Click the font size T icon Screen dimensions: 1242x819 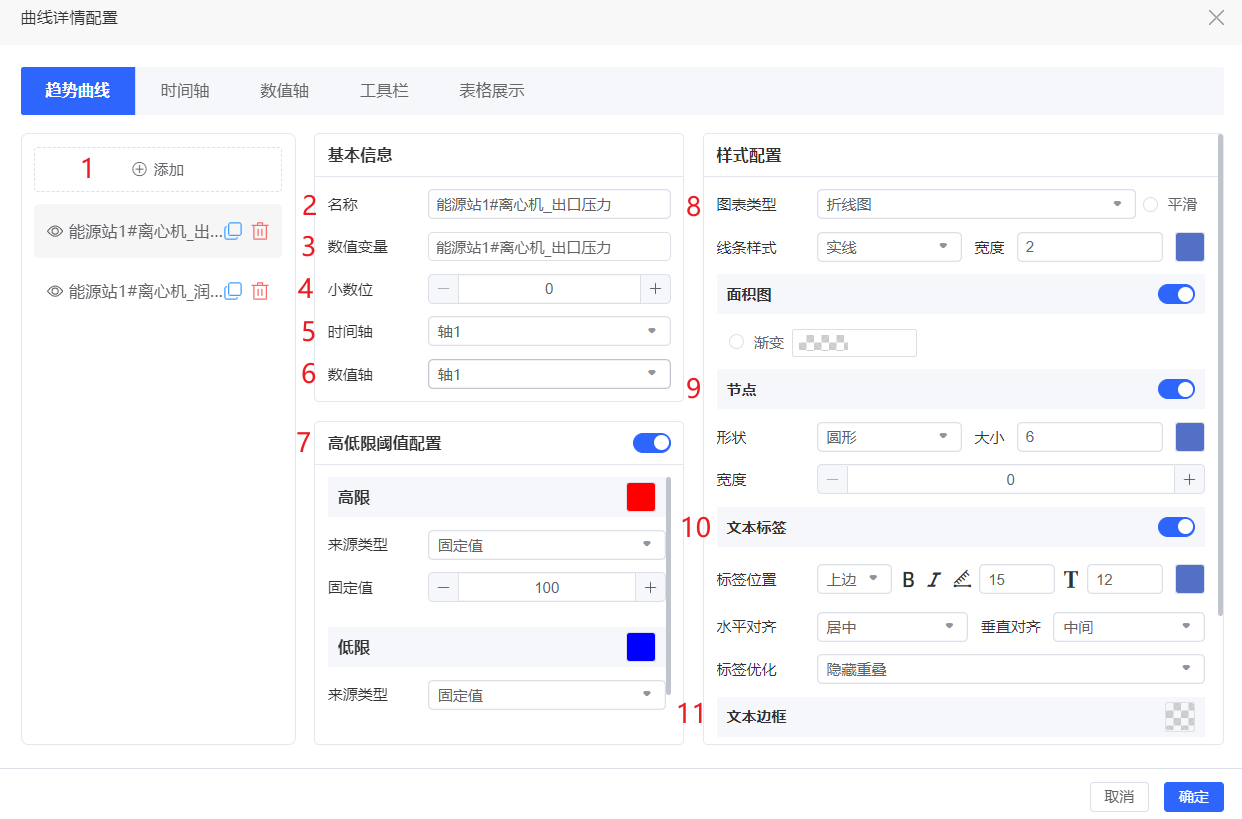click(1071, 579)
